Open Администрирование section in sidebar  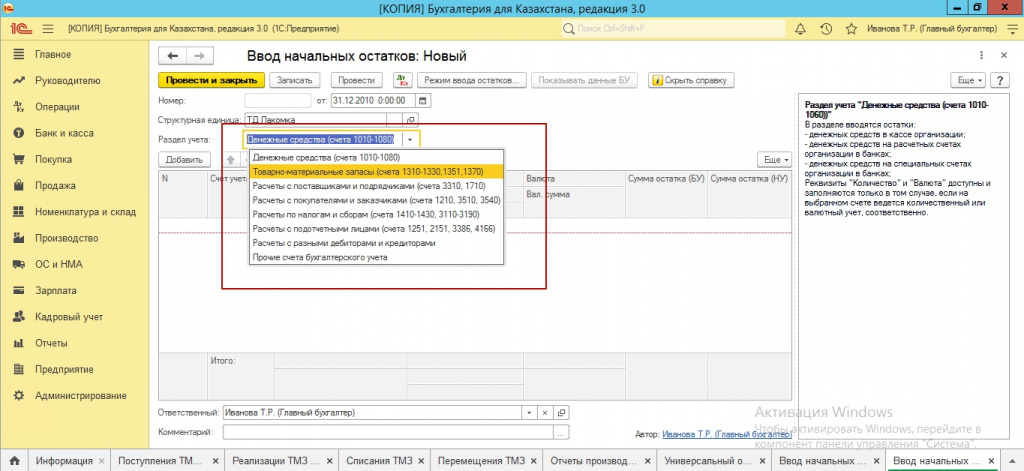pyautogui.click(x=80, y=395)
